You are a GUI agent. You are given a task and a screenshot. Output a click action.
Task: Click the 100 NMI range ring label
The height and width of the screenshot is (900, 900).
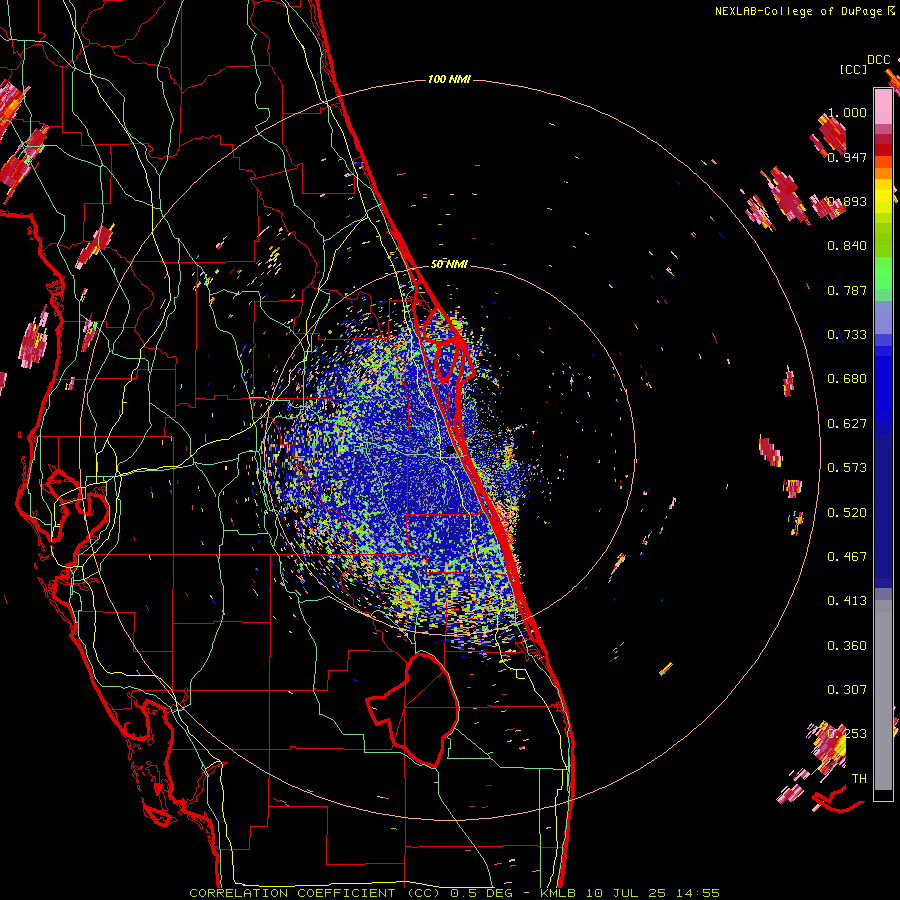pyautogui.click(x=449, y=79)
